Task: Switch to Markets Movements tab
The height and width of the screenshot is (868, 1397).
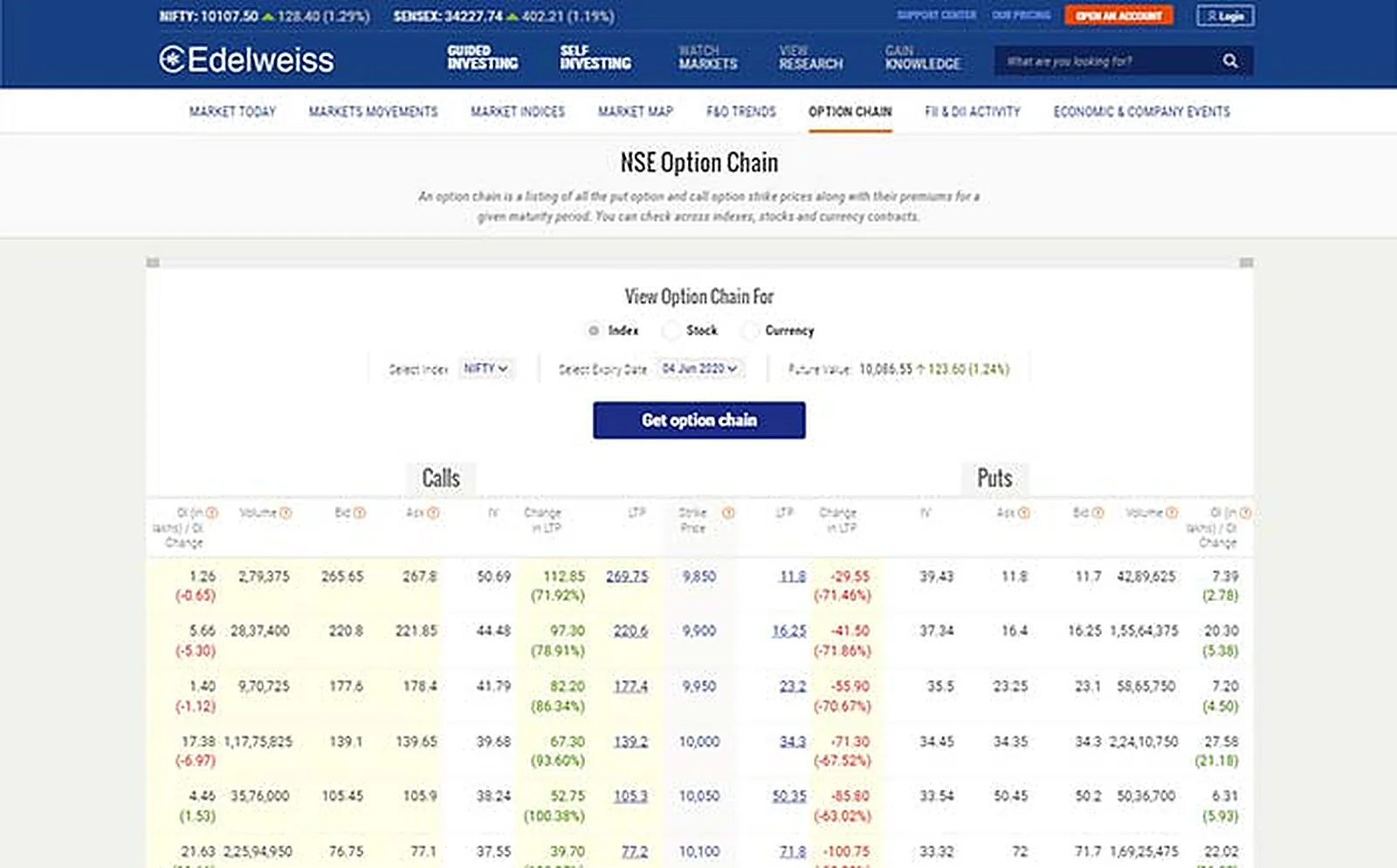Action: 373,112
